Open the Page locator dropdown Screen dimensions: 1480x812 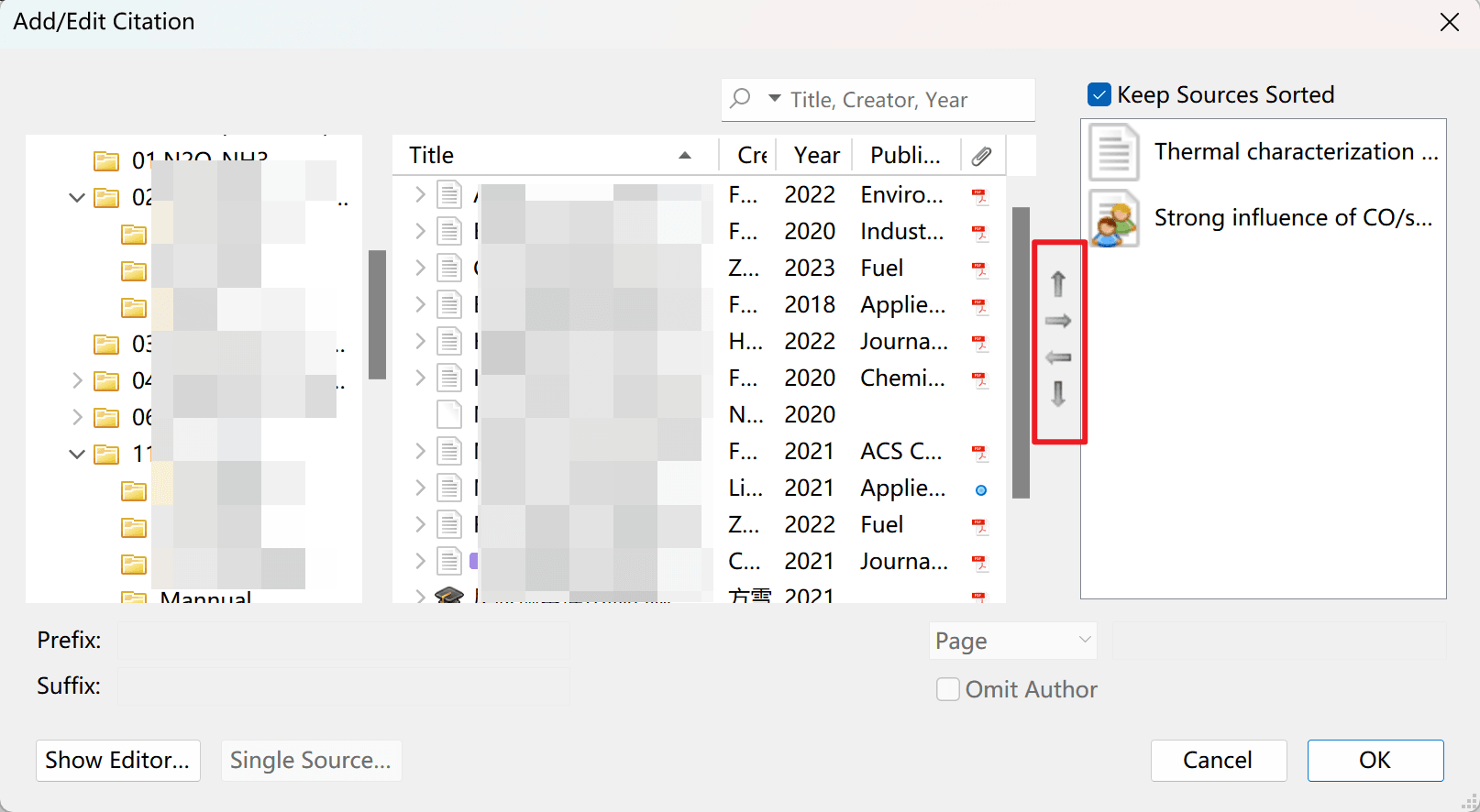[1012, 641]
